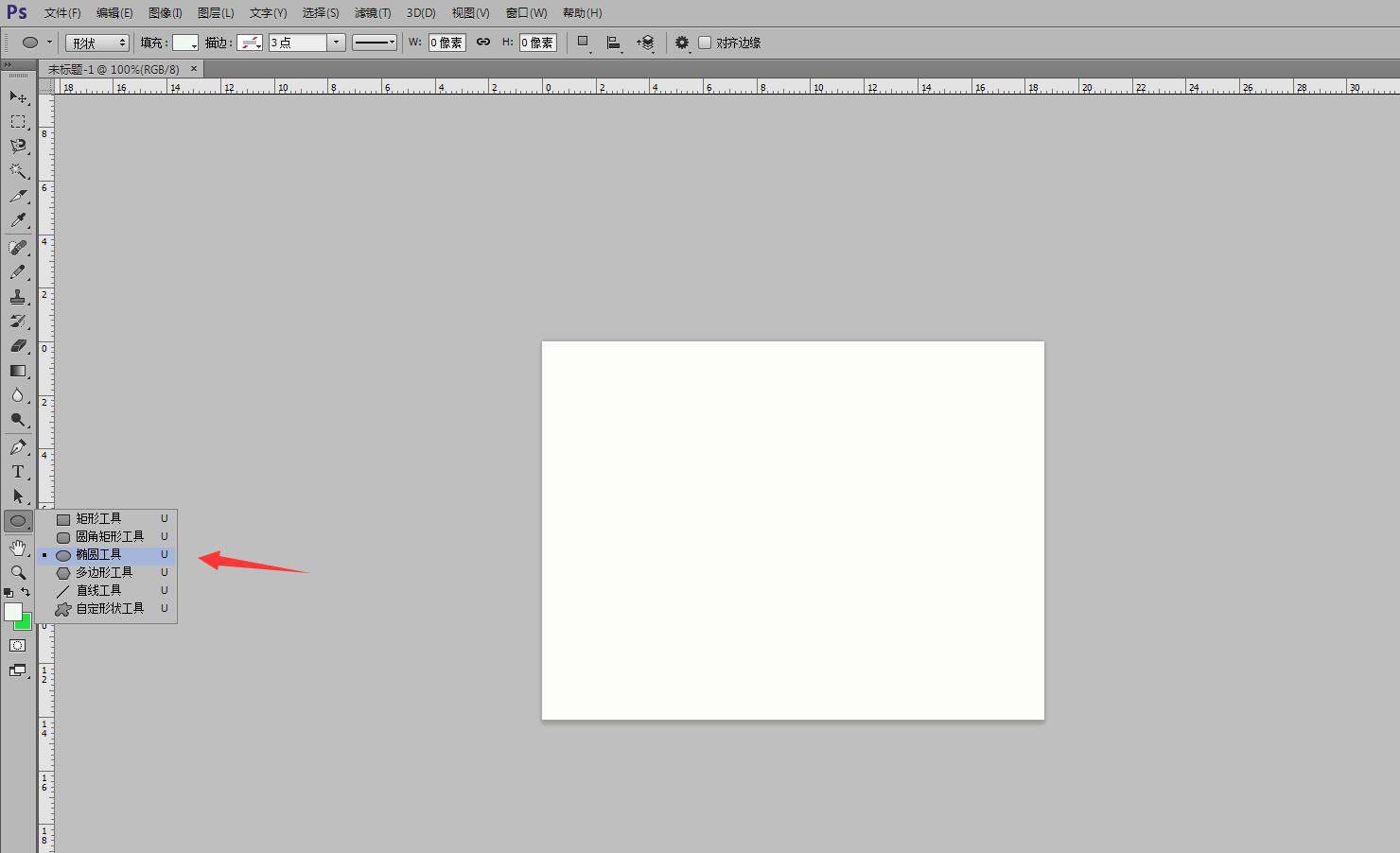The image size is (1400, 853).
Task: Select the Pen tool
Action: tap(18, 446)
